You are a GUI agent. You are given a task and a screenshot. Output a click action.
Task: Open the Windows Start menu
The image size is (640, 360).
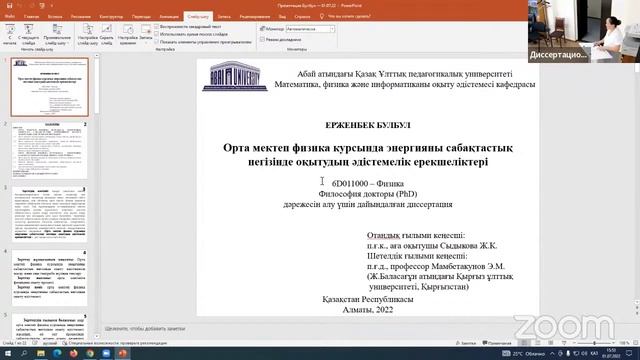click(8, 353)
